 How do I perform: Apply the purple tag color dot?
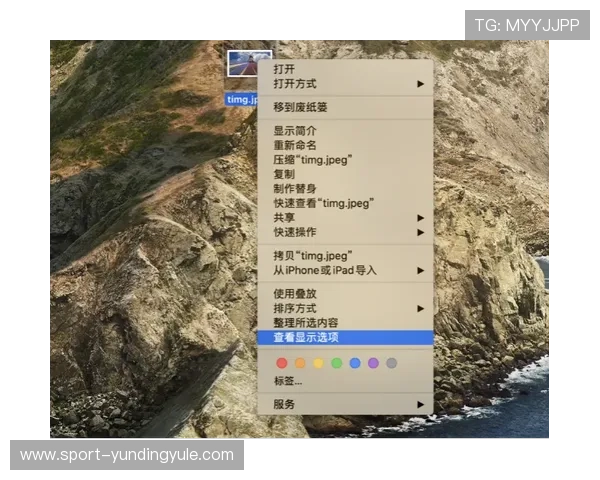[x=373, y=363]
